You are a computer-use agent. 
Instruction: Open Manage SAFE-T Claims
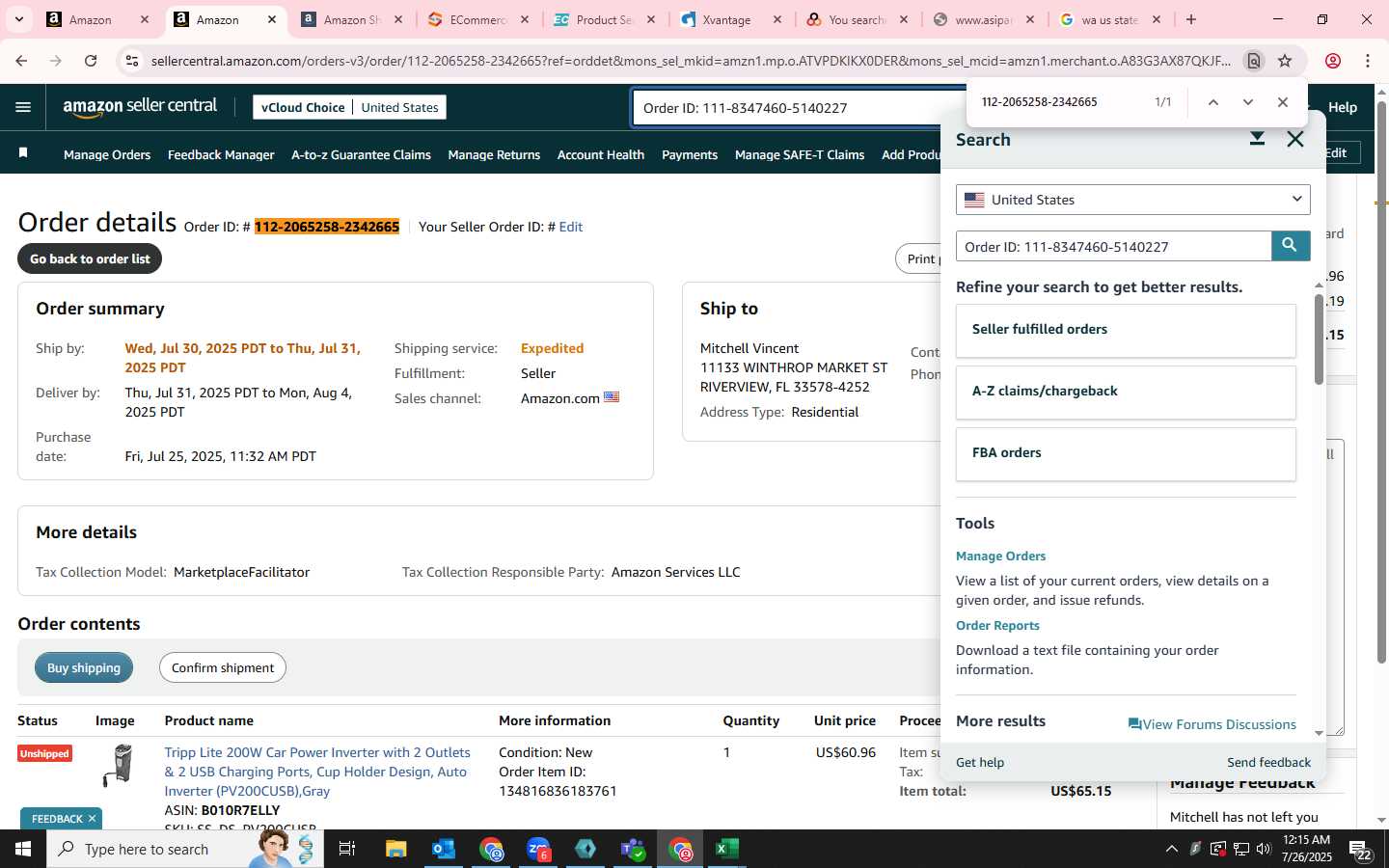(x=800, y=154)
